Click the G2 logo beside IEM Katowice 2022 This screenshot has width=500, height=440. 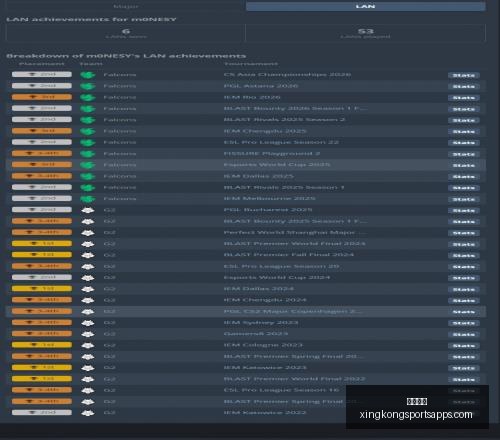88,413
